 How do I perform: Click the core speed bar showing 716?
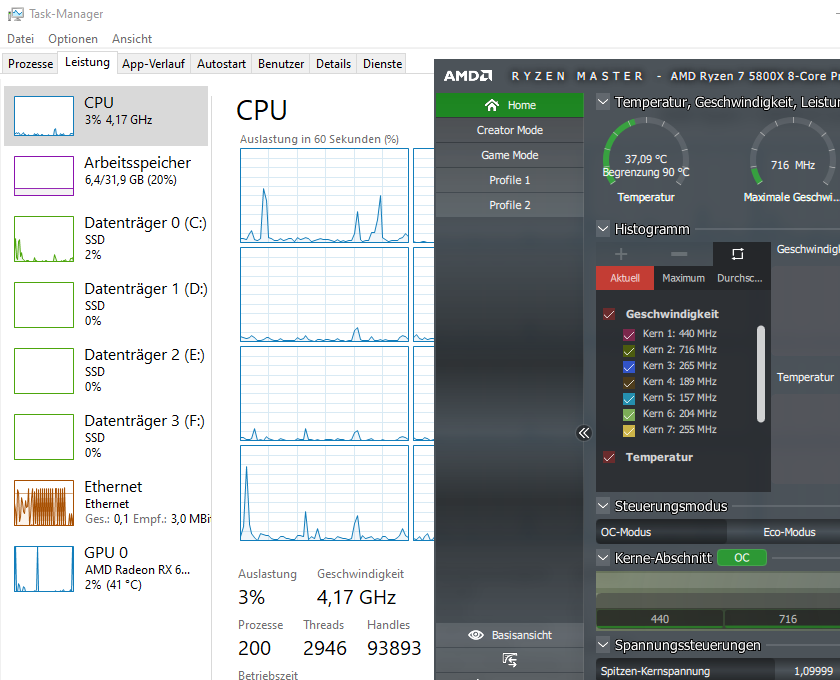click(783, 619)
